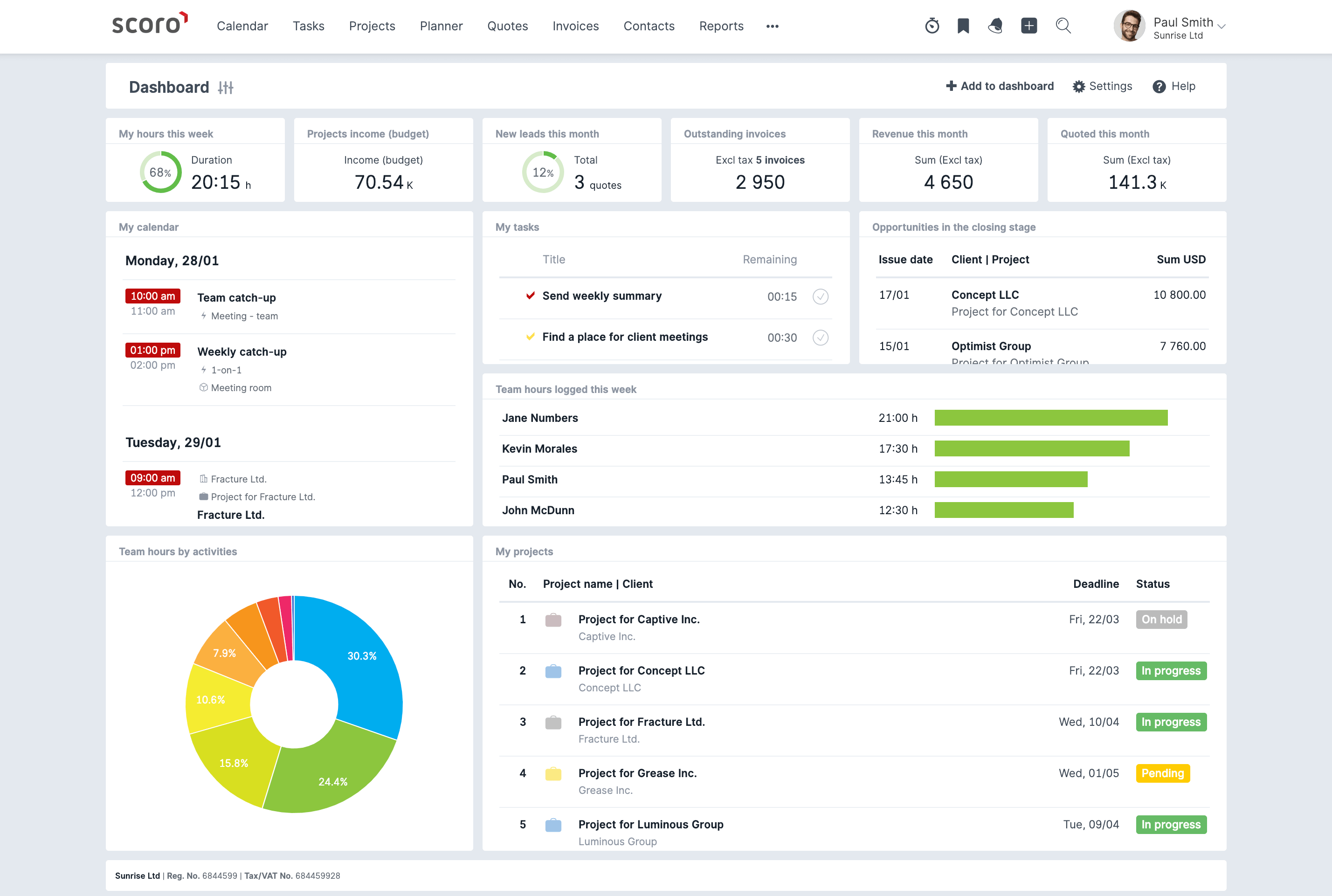The image size is (1332, 896).
Task: Open the Quotes menu
Action: 507,26
